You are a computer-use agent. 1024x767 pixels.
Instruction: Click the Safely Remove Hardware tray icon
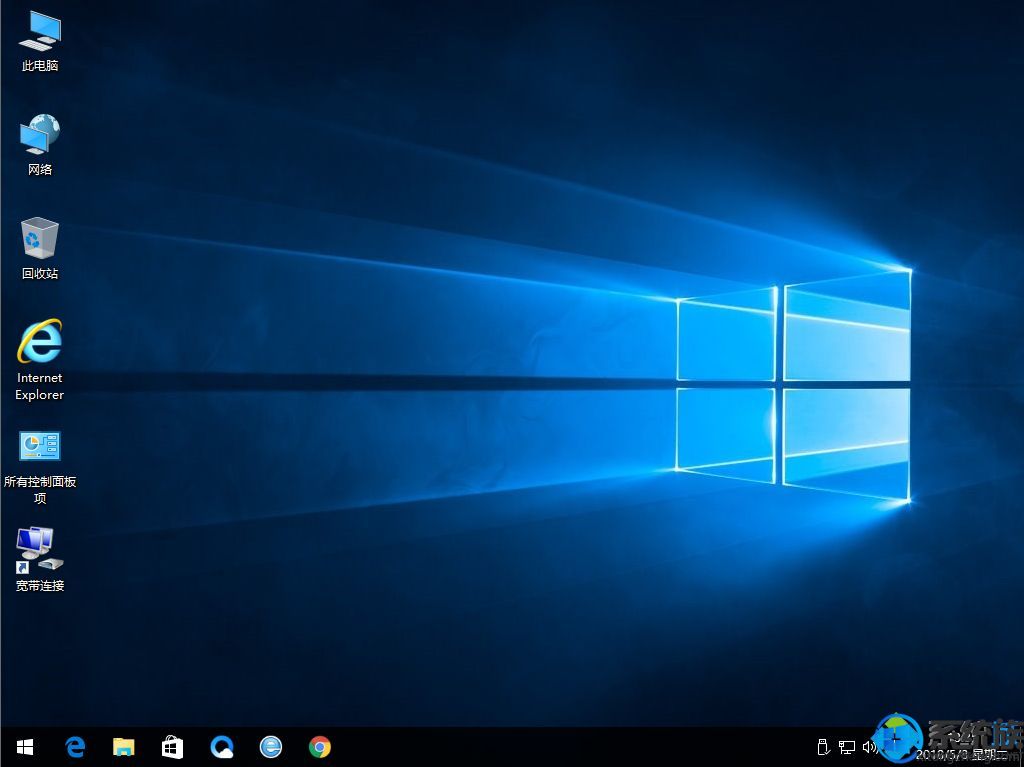tap(822, 747)
